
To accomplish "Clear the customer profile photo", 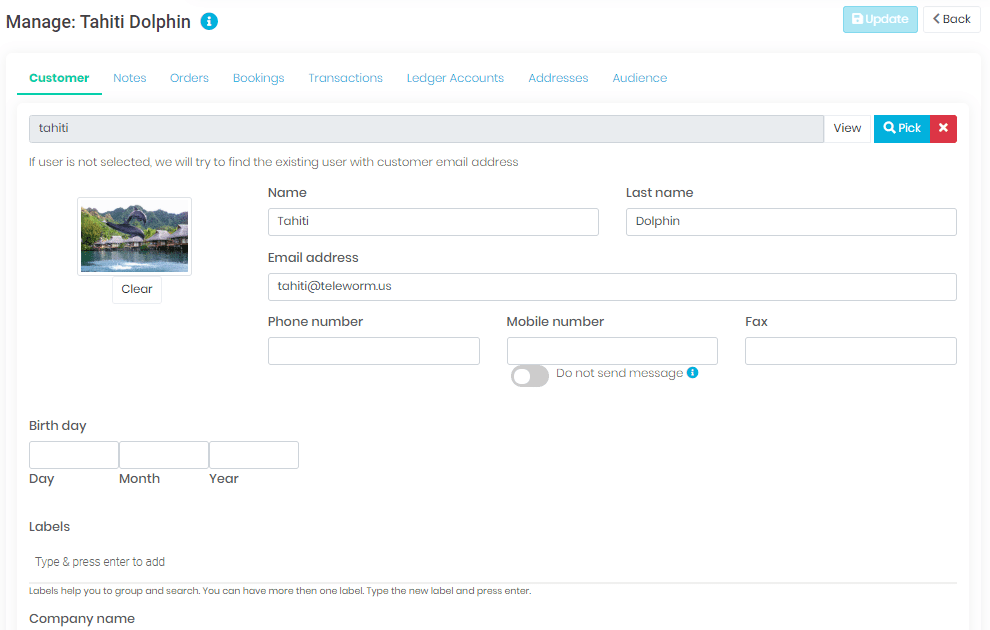I will (136, 289).
